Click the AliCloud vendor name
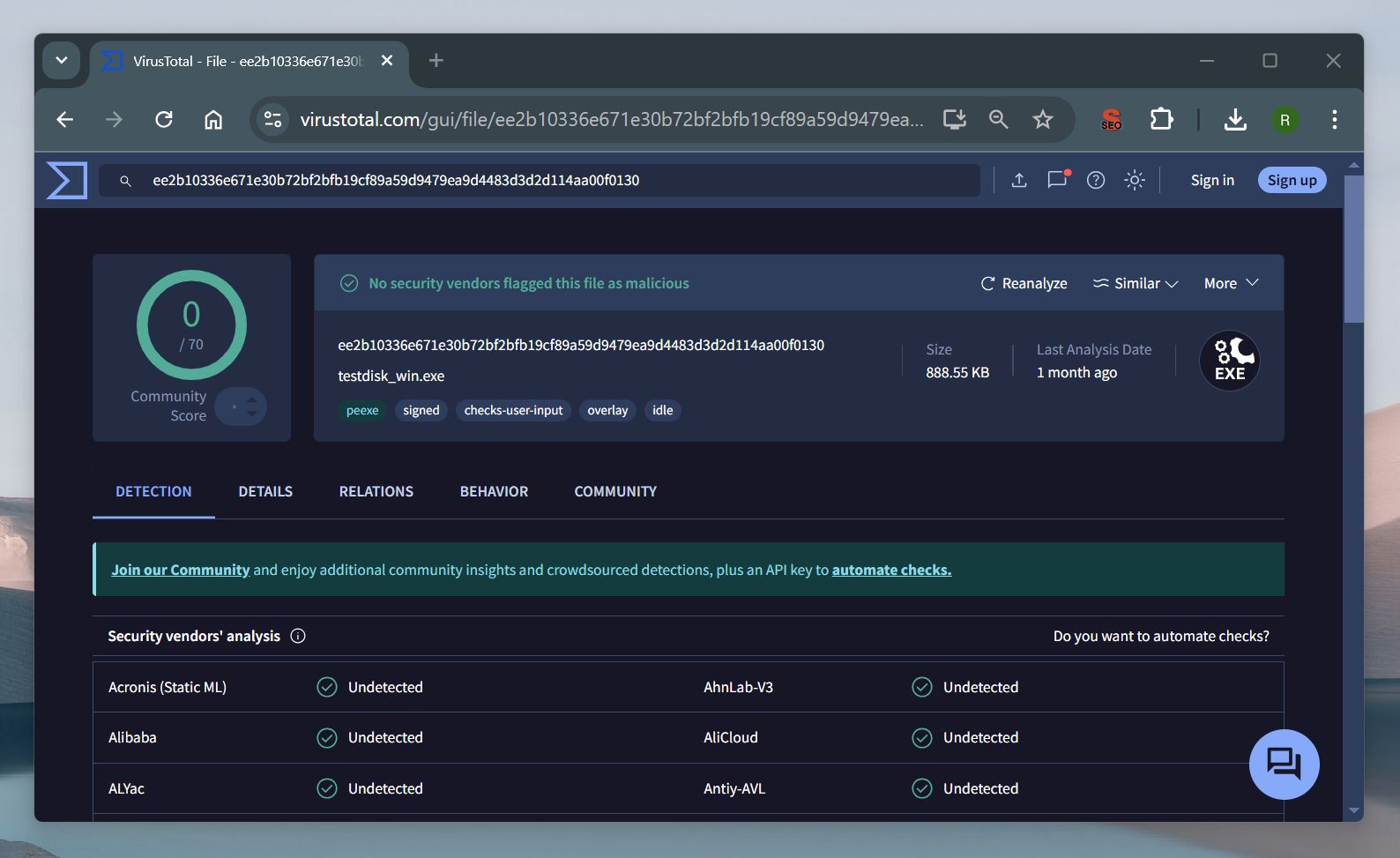 click(731, 737)
